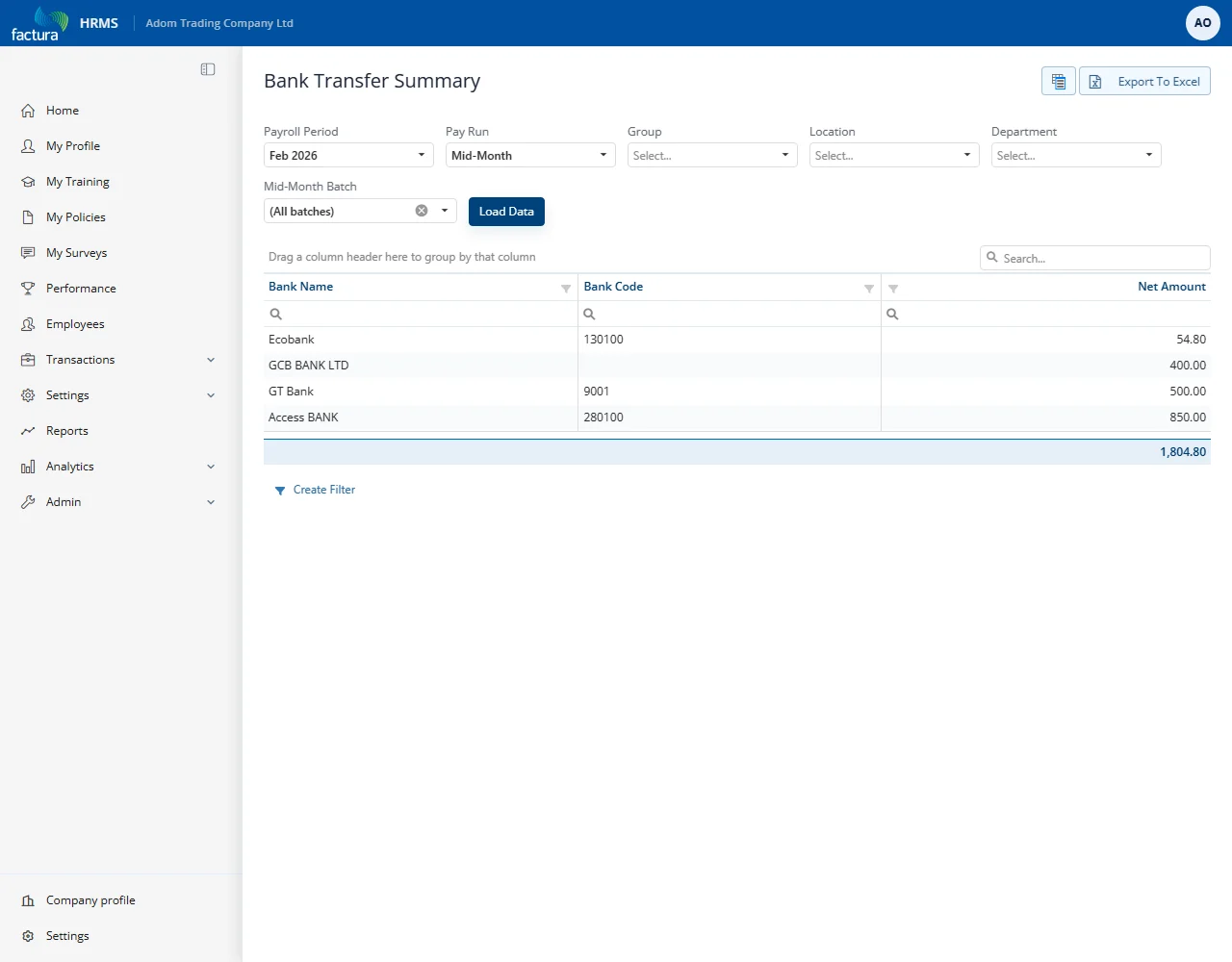Open Bank Name column filter icon
The height and width of the screenshot is (962, 1232).
pyautogui.click(x=566, y=289)
